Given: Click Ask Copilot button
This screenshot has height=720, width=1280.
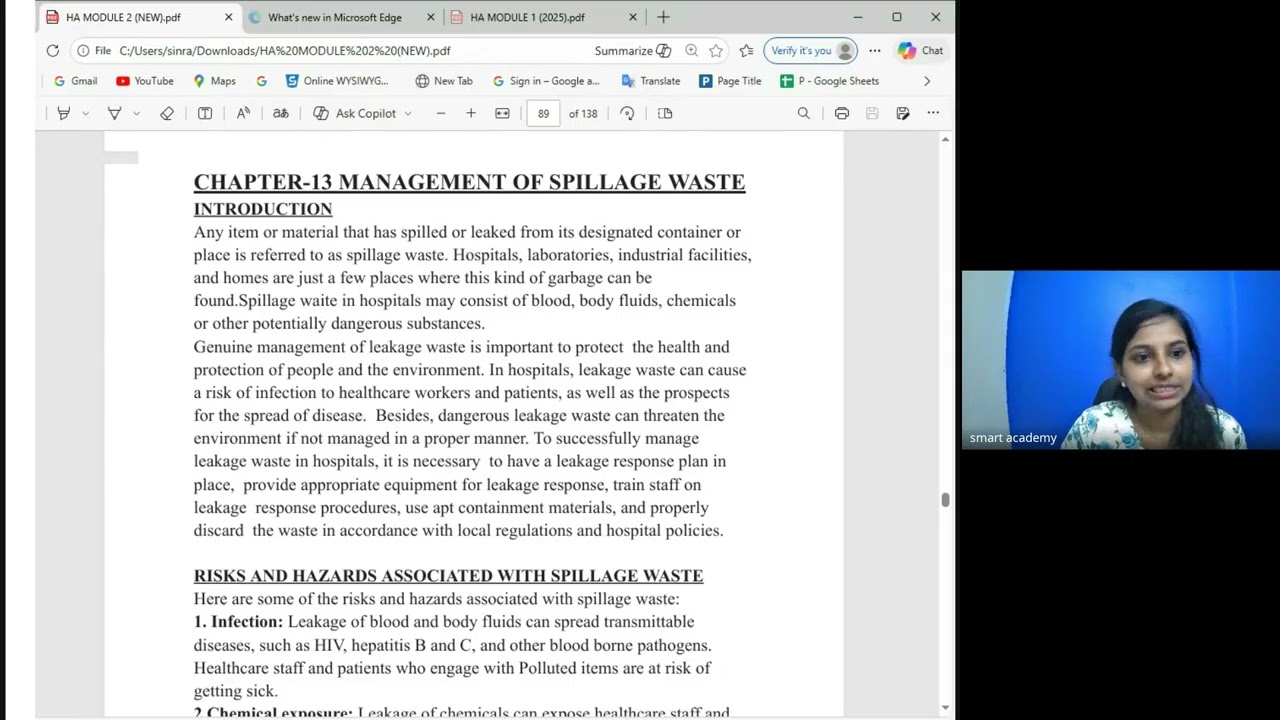Looking at the screenshot, I should tap(355, 113).
